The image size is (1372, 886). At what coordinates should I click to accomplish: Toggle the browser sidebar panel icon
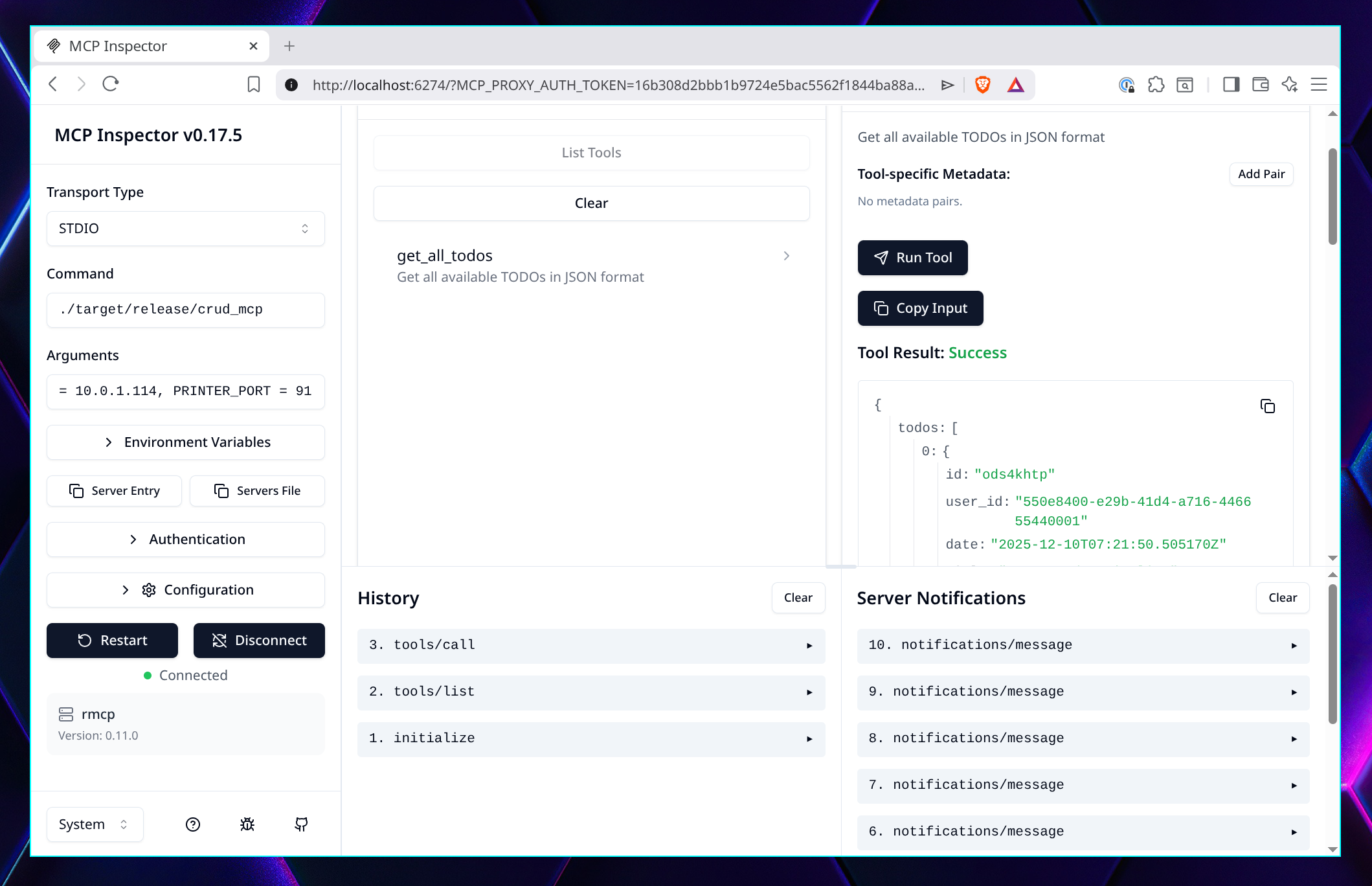point(1231,84)
